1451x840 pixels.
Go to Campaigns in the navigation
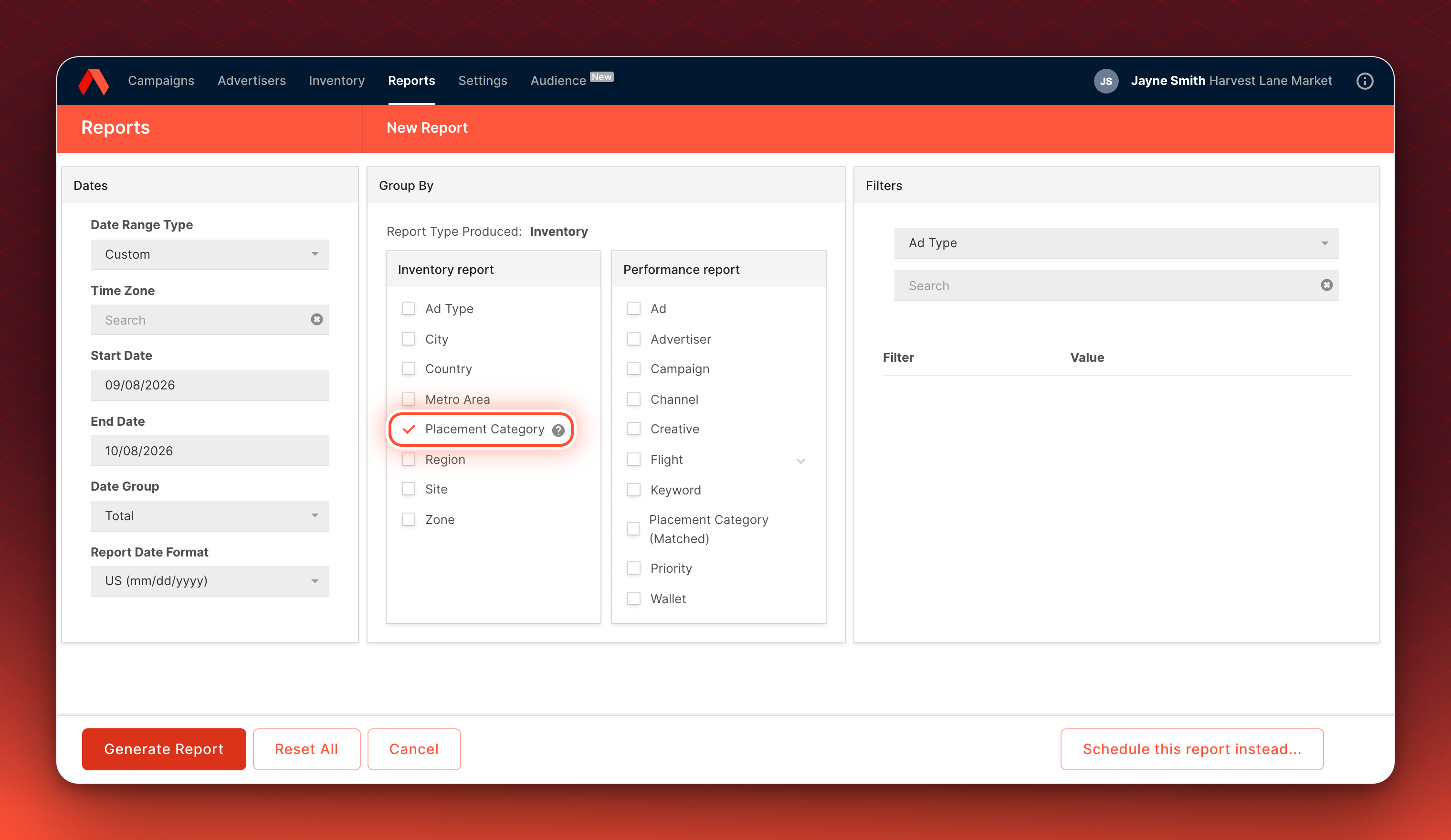tap(161, 81)
